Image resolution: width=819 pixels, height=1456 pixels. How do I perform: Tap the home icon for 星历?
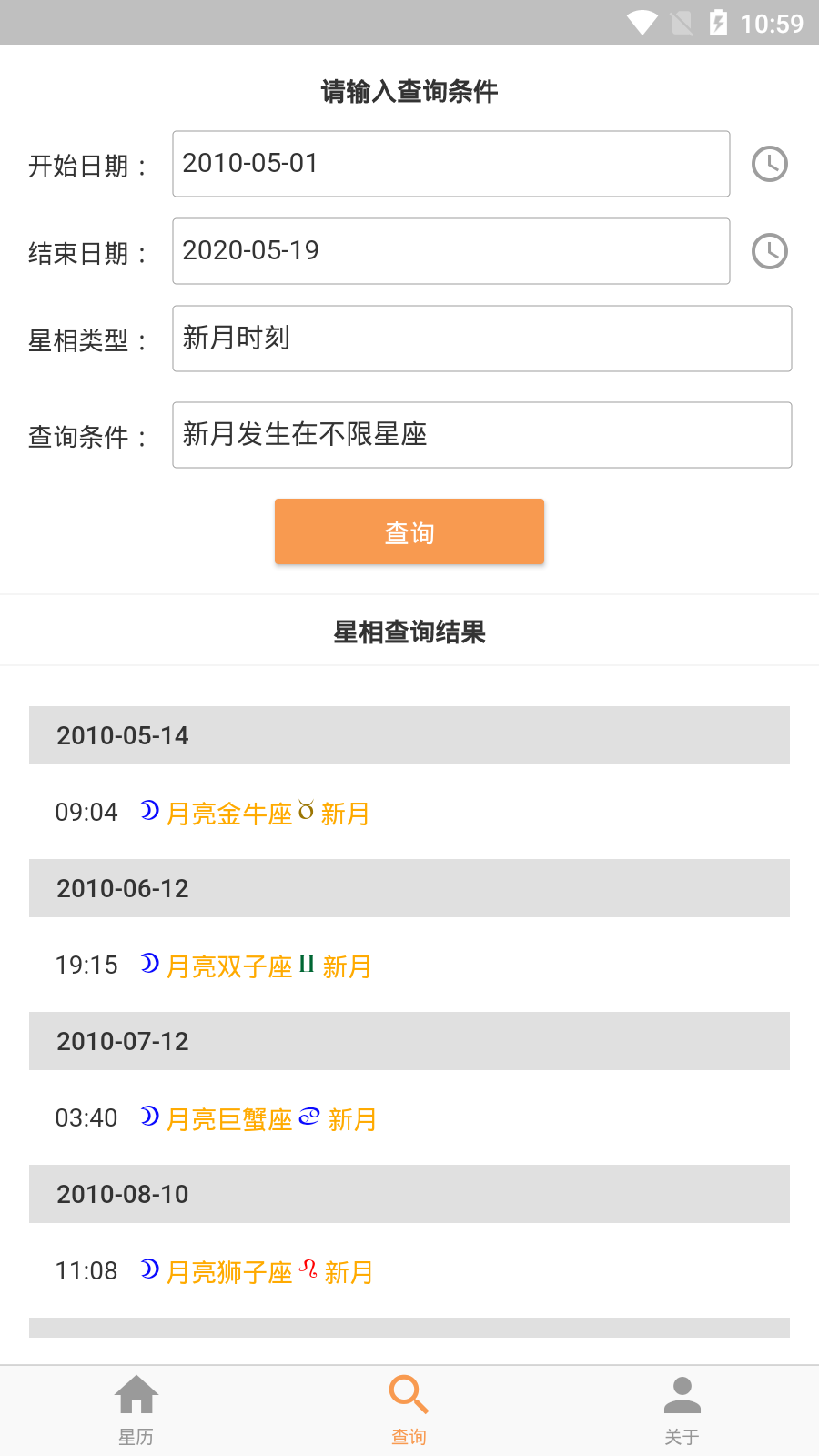pos(136,1394)
